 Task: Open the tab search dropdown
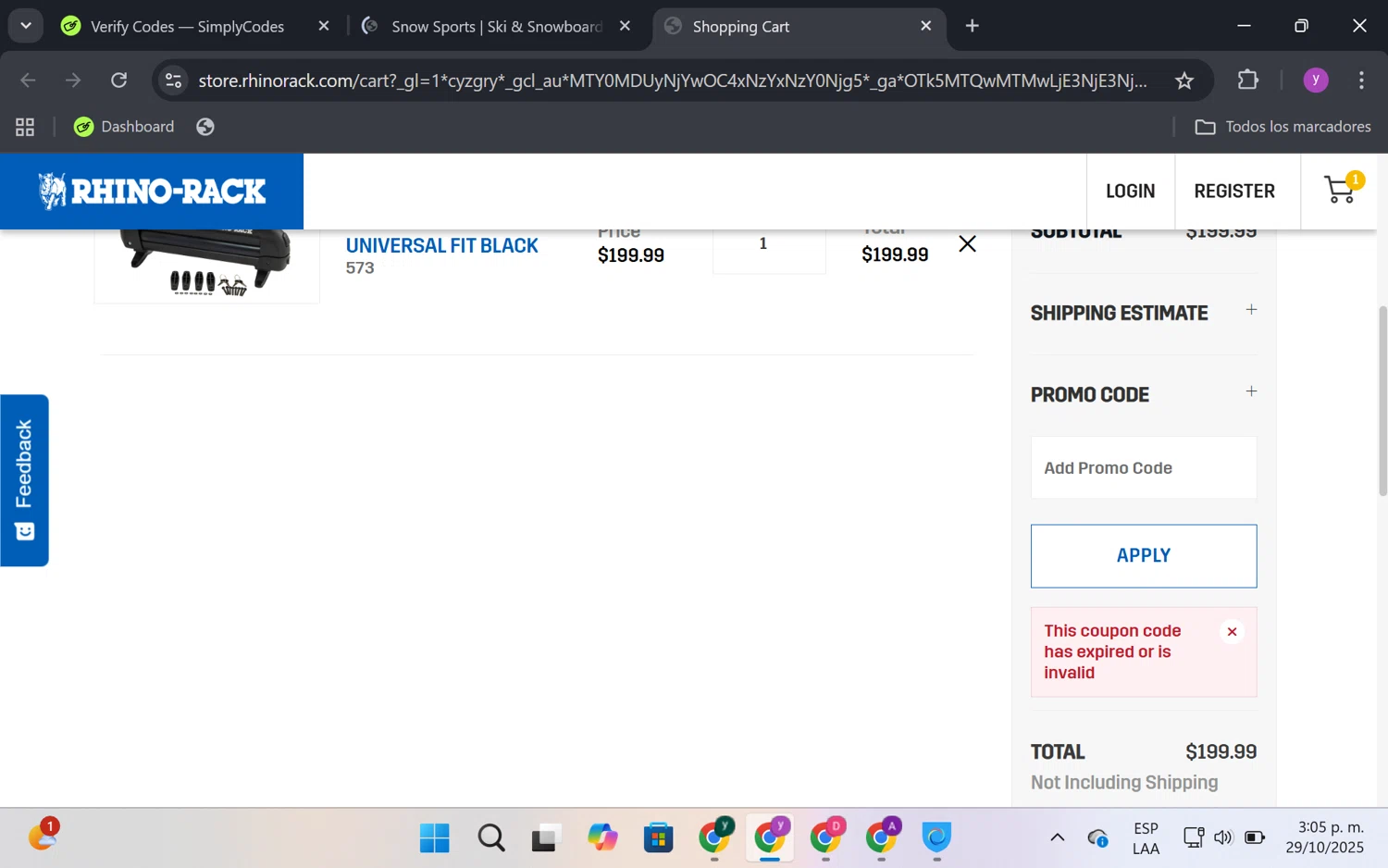tap(26, 26)
